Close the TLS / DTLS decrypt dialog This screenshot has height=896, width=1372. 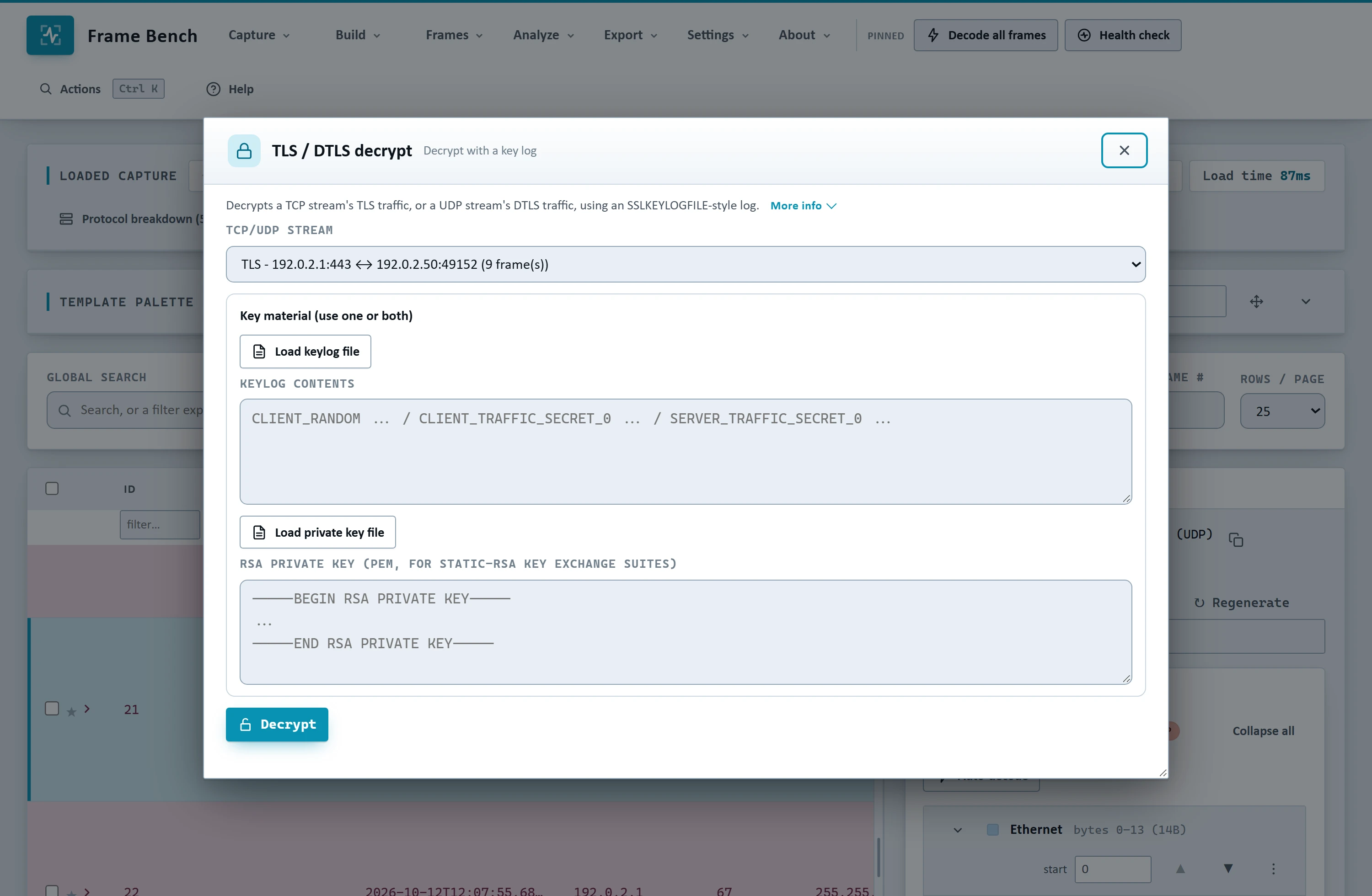click(1124, 150)
